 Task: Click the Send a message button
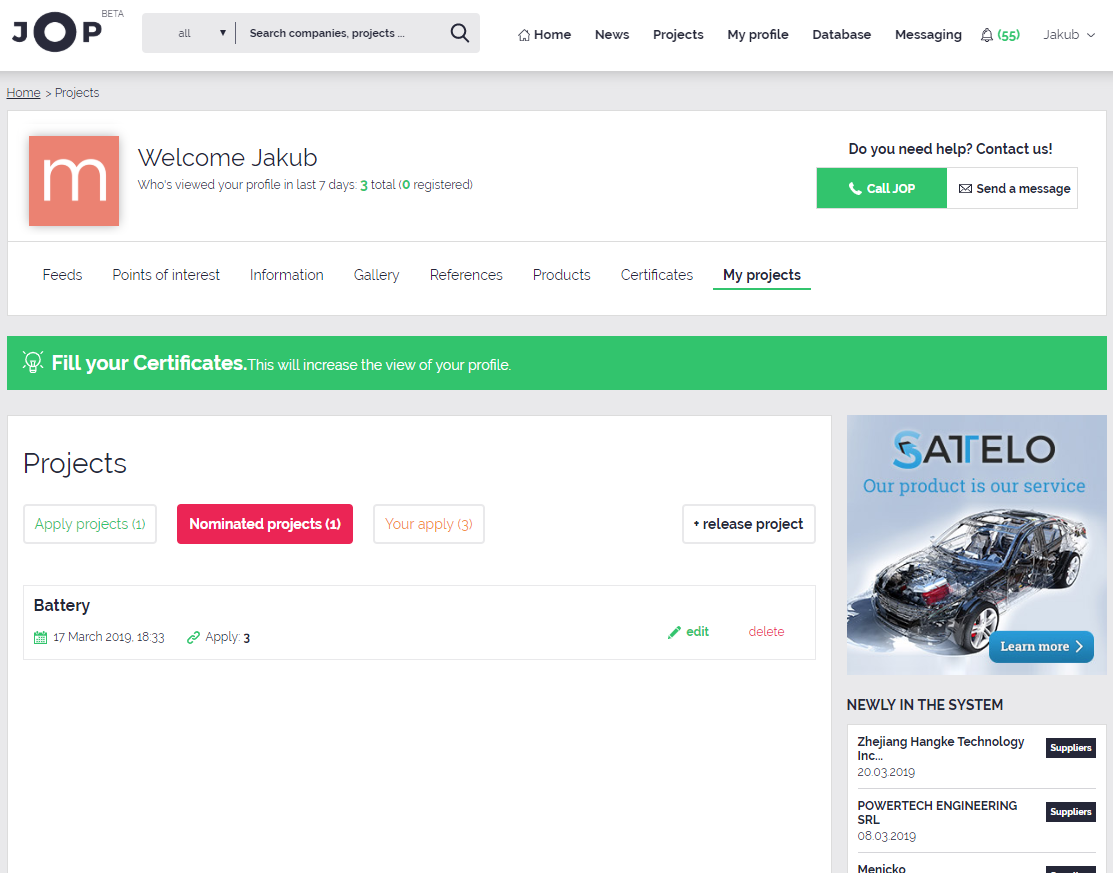[1012, 188]
